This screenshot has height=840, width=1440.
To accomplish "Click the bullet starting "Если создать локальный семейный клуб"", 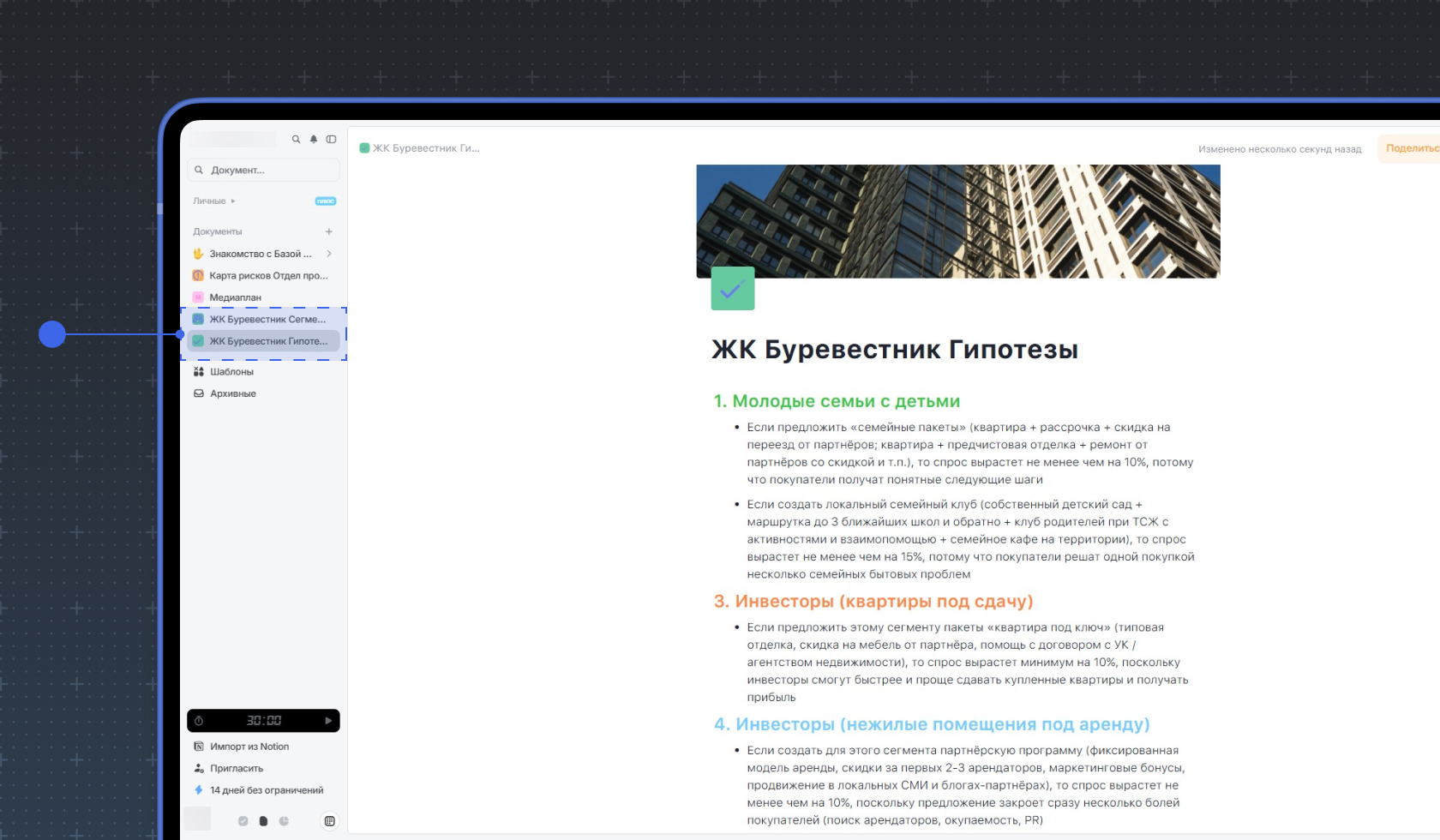I will point(970,539).
